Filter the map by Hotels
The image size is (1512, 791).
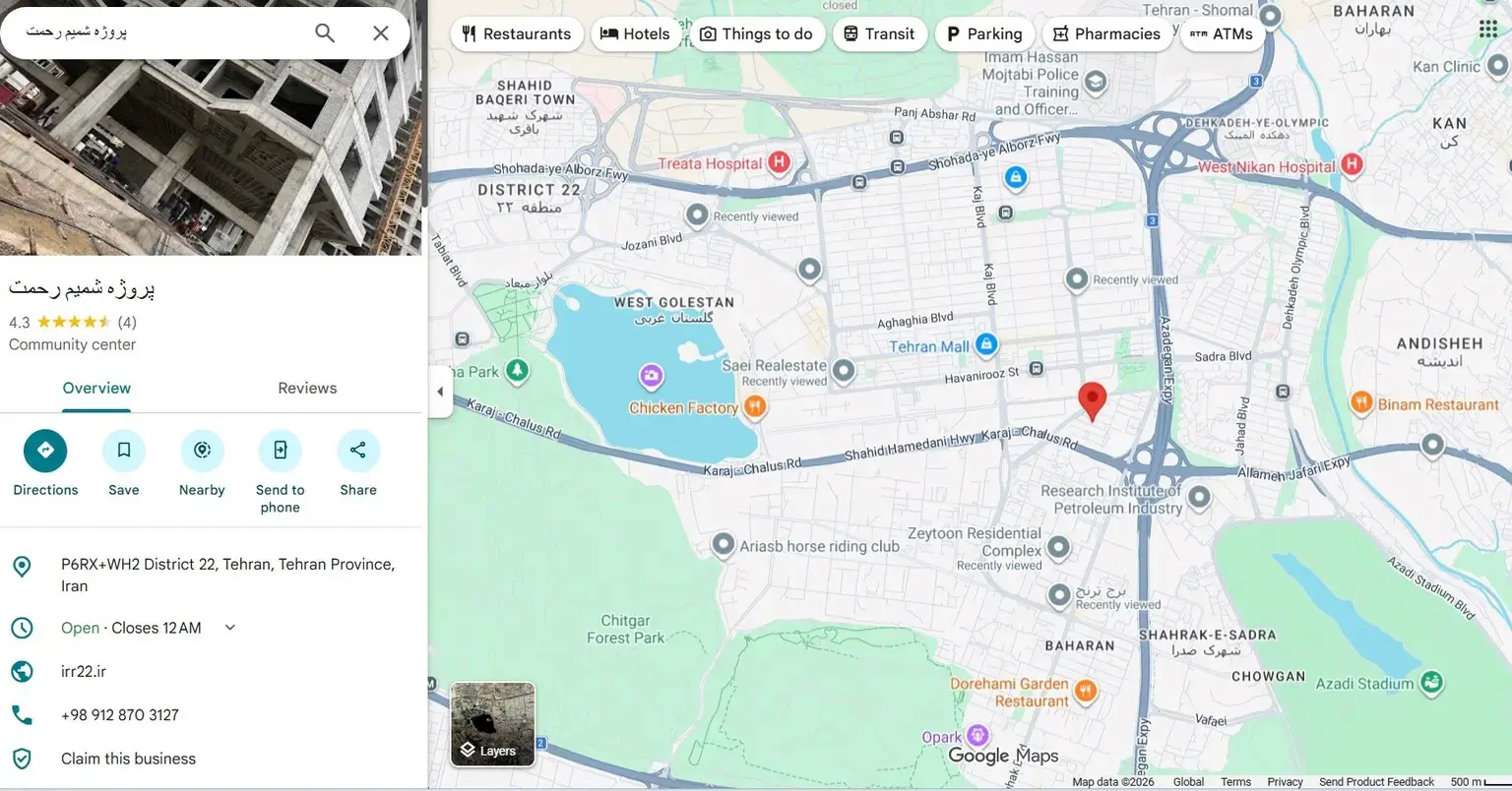pyautogui.click(x=635, y=33)
